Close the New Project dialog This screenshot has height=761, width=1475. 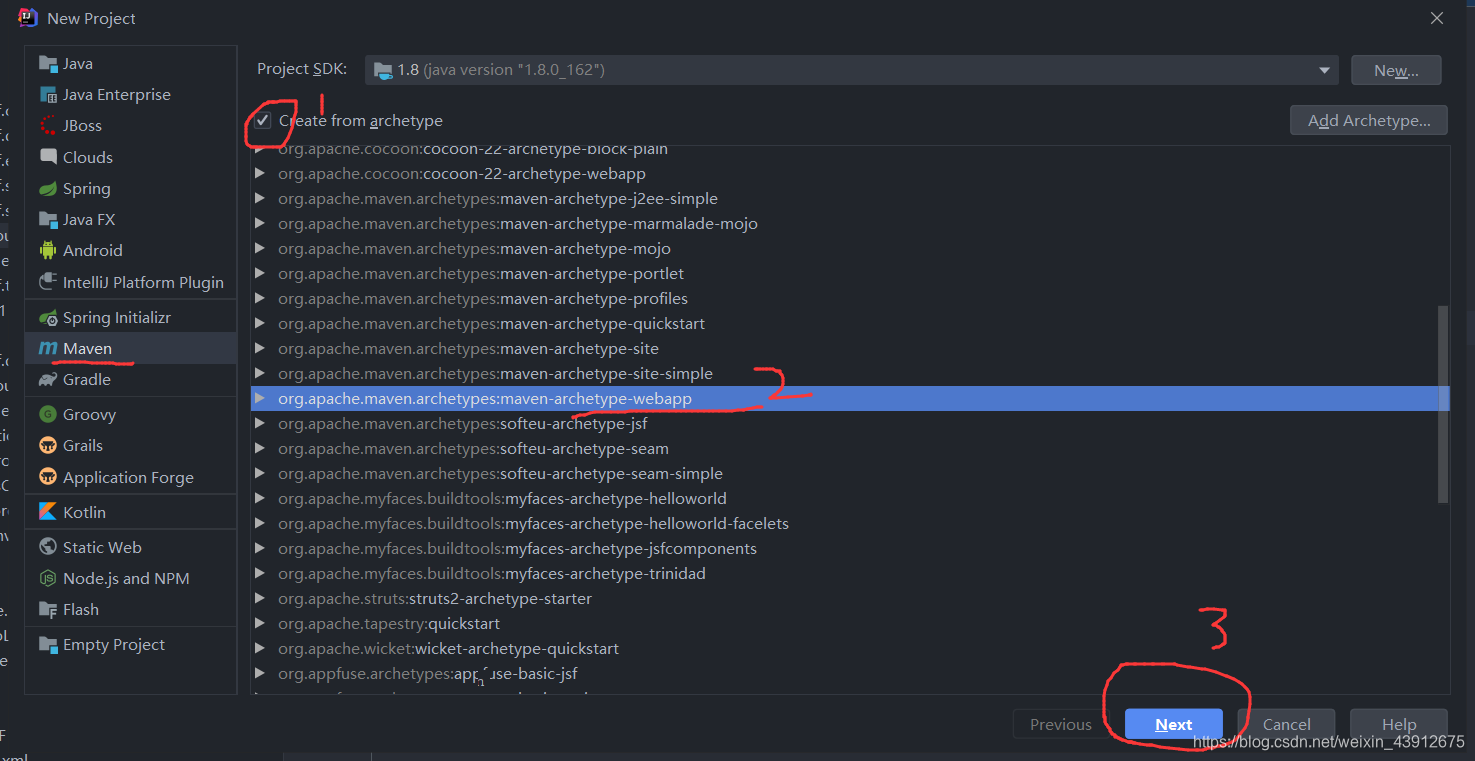coord(1436,18)
